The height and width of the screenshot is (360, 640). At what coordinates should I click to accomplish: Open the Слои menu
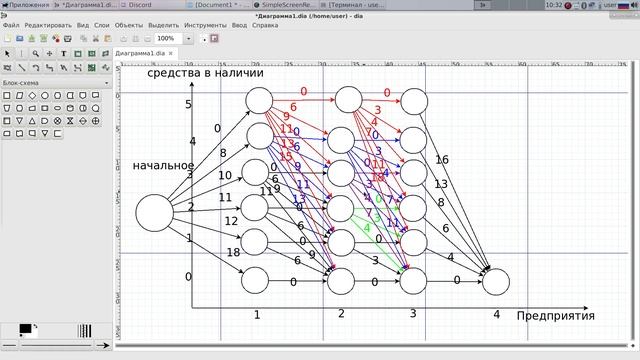tap(102, 25)
